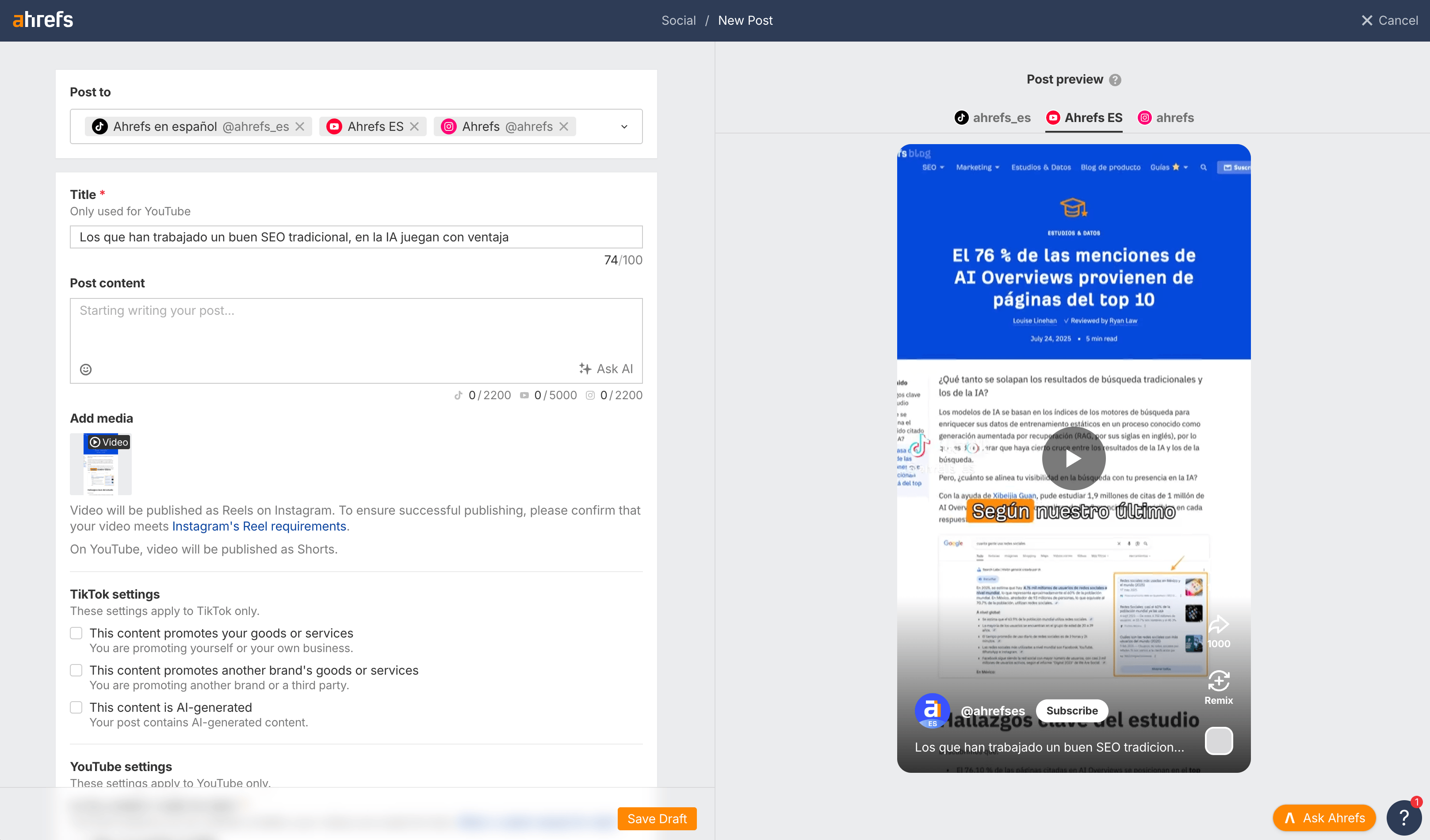The height and width of the screenshot is (840, 1430).
Task: Click the Ask AI button
Action: pos(605,369)
